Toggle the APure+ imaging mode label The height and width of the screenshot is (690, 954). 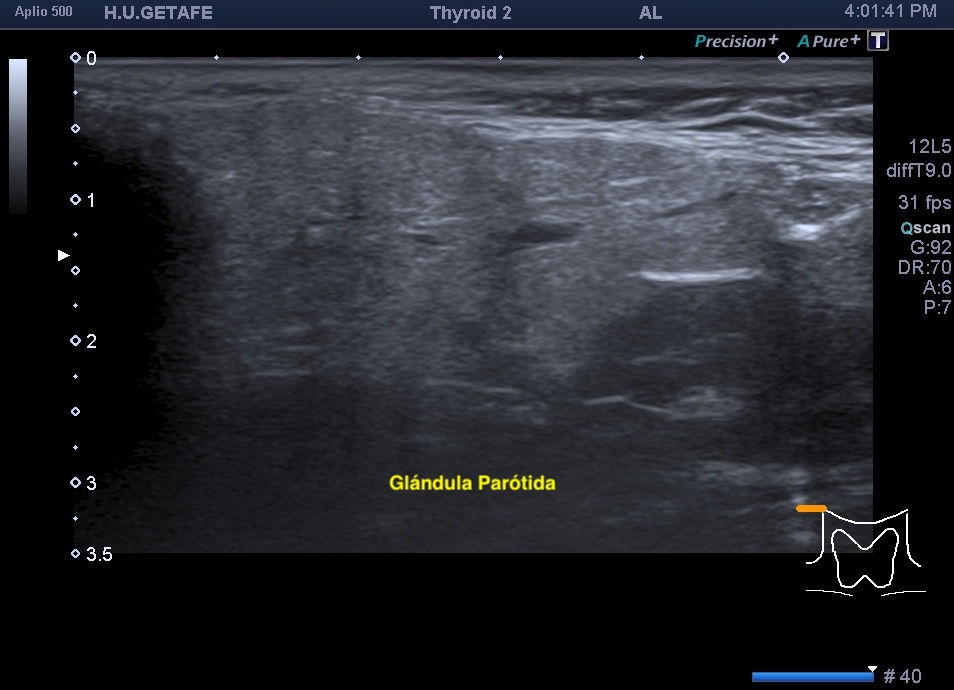(x=828, y=41)
